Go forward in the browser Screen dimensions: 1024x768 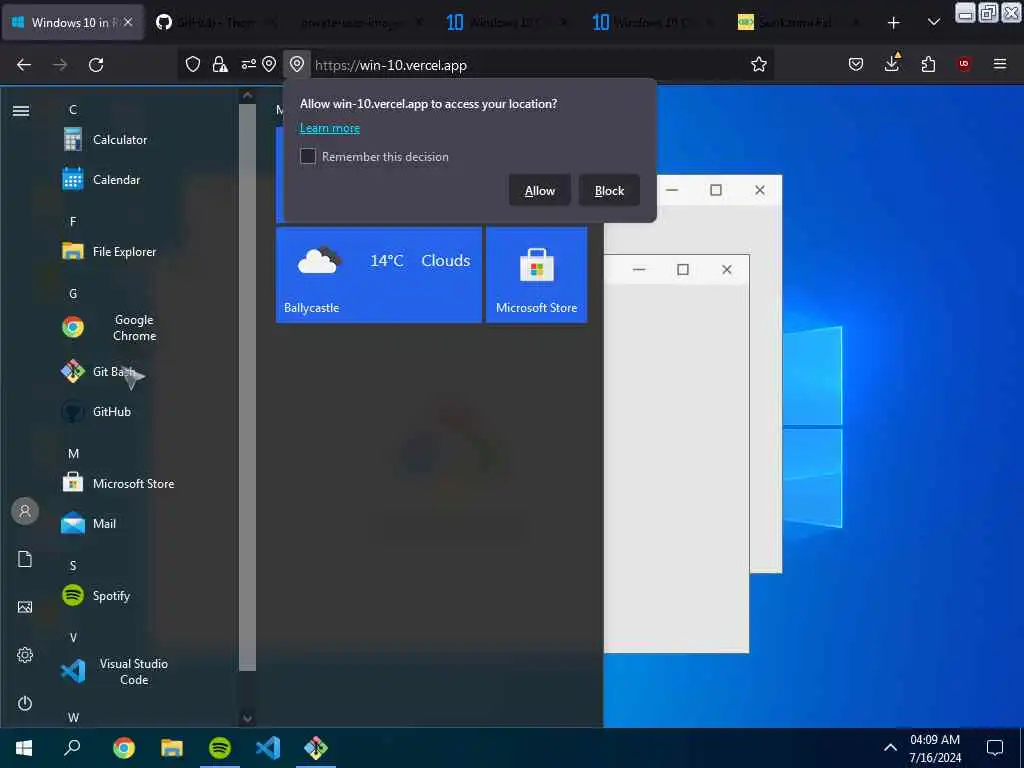point(60,65)
